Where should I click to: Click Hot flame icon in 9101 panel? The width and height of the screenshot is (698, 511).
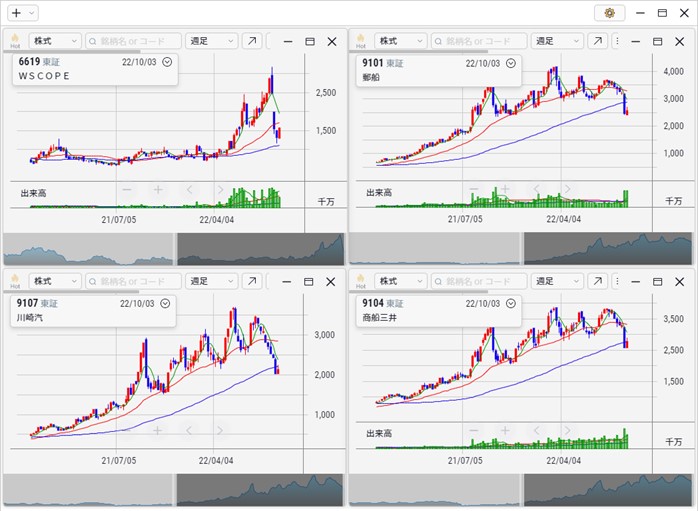pos(361,41)
